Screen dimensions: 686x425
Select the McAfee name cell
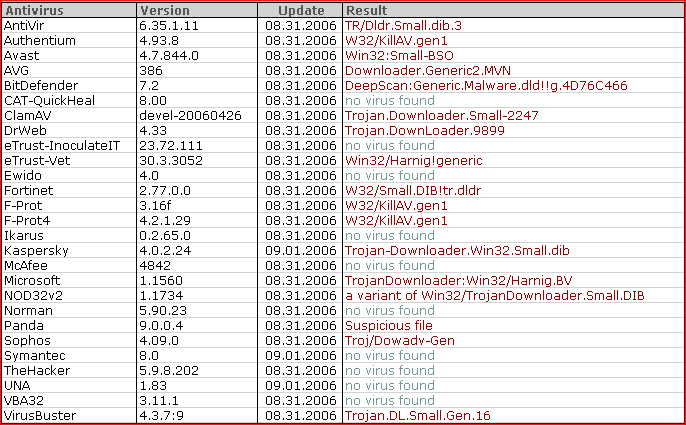[26, 265]
